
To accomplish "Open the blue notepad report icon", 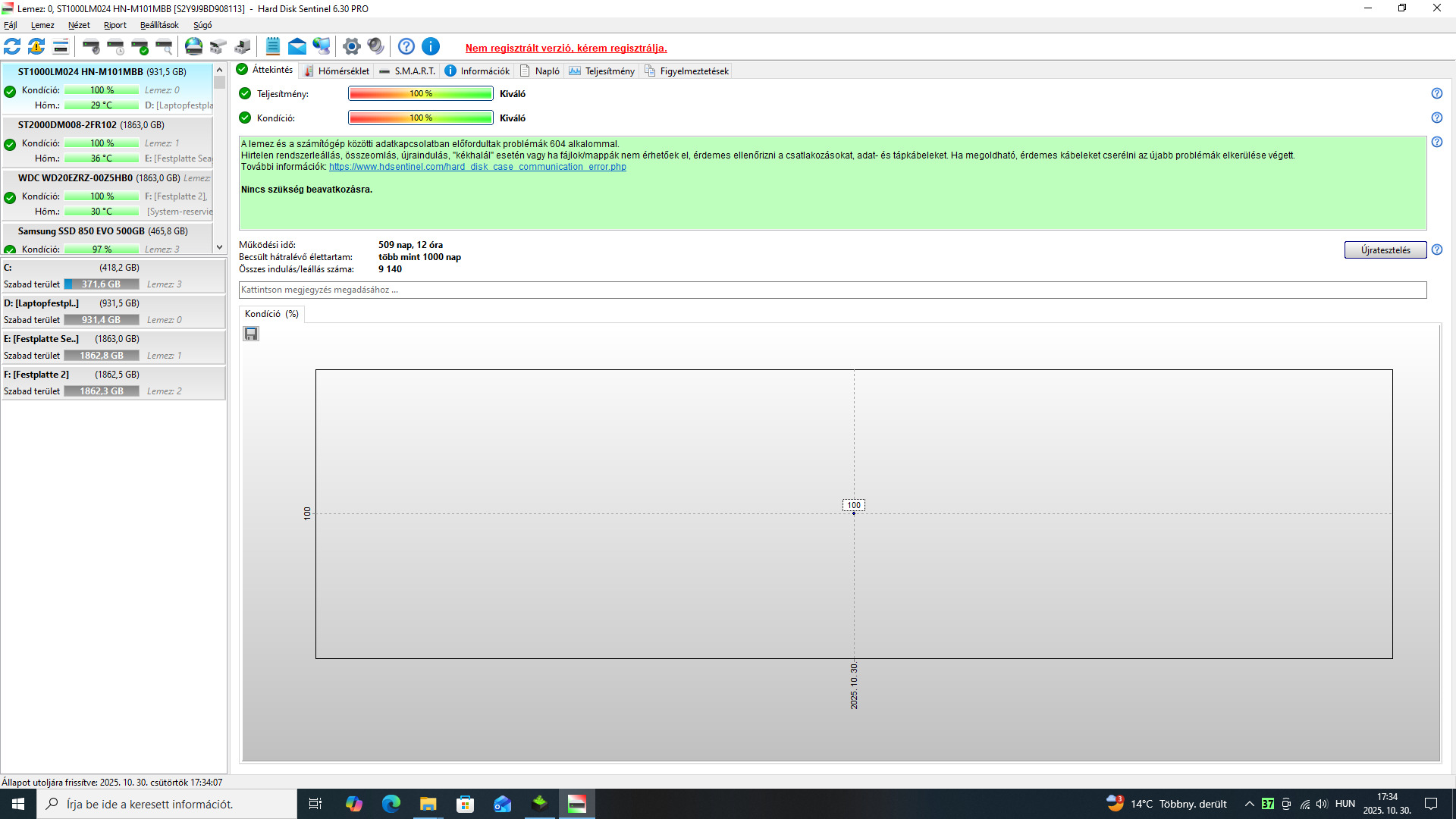I will 273,47.
